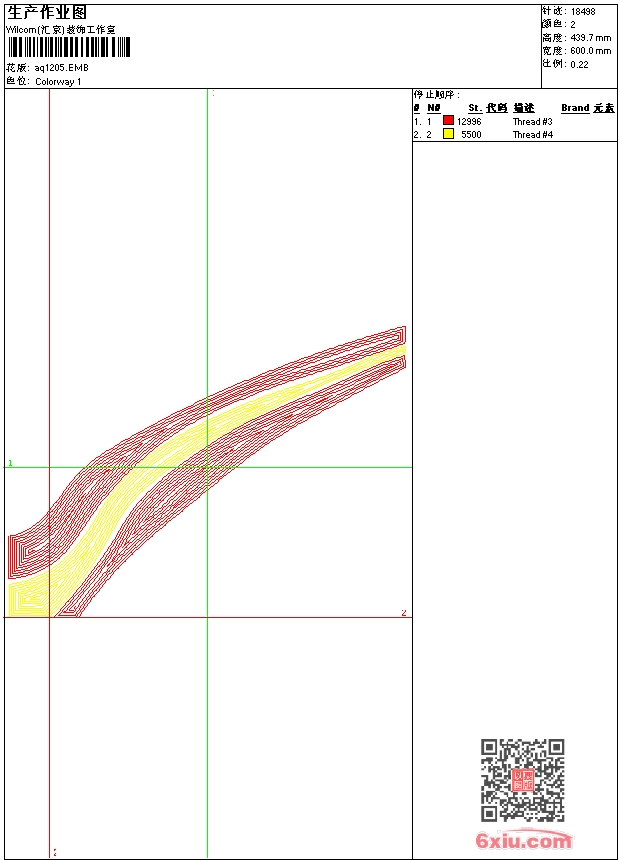Click the barcode under the Wilcom title
The image size is (620, 860).
pyautogui.click(x=69, y=47)
